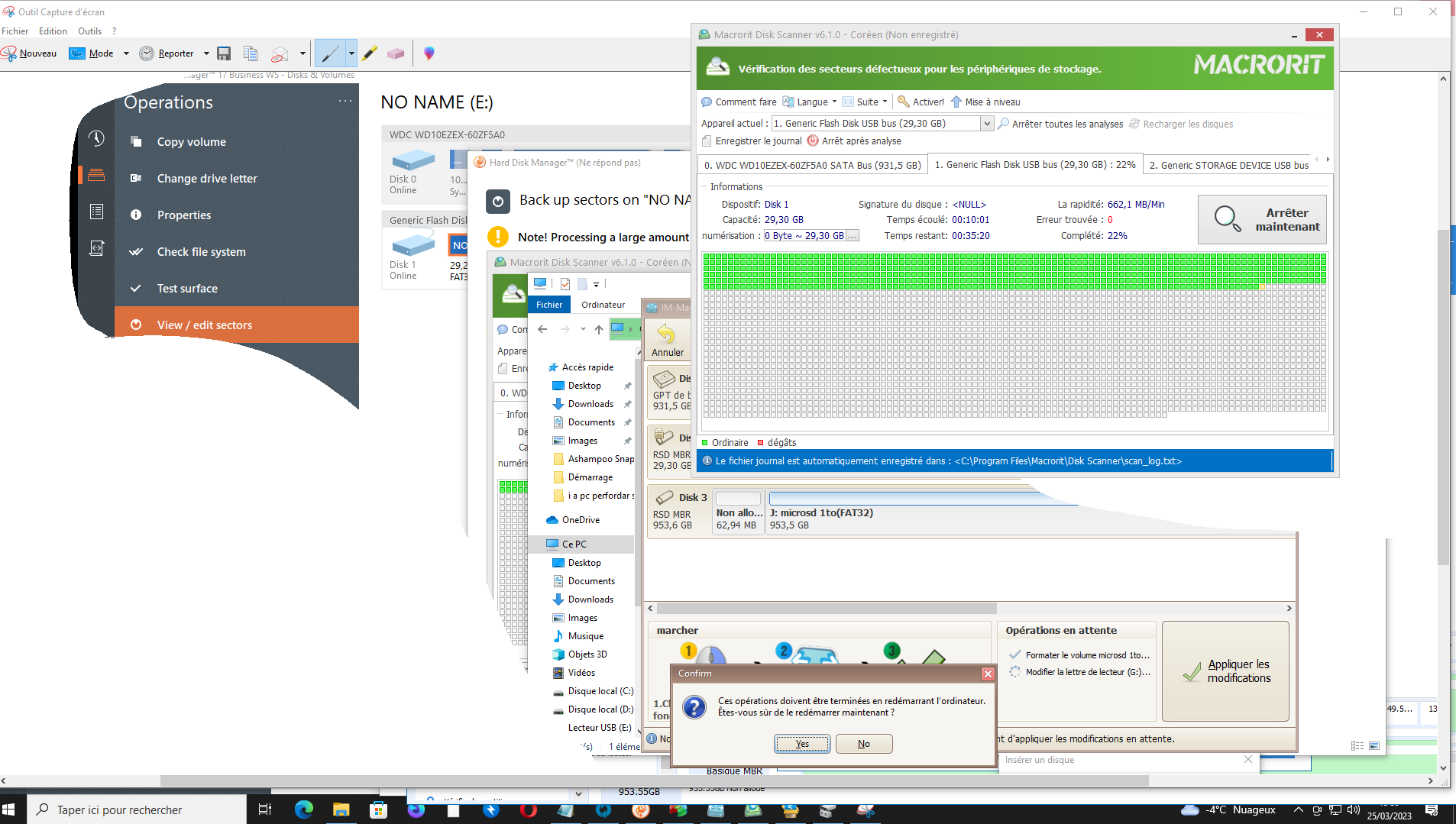1456x824 pixels.
Task: Click the Ordinateur tab in File Explorer
Action: coord(603,305)
